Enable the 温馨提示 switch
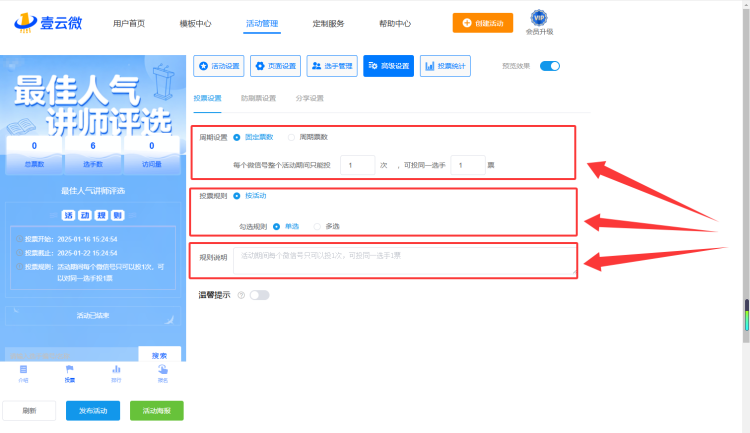The image size is (750, 433). (x=259, y=295)
